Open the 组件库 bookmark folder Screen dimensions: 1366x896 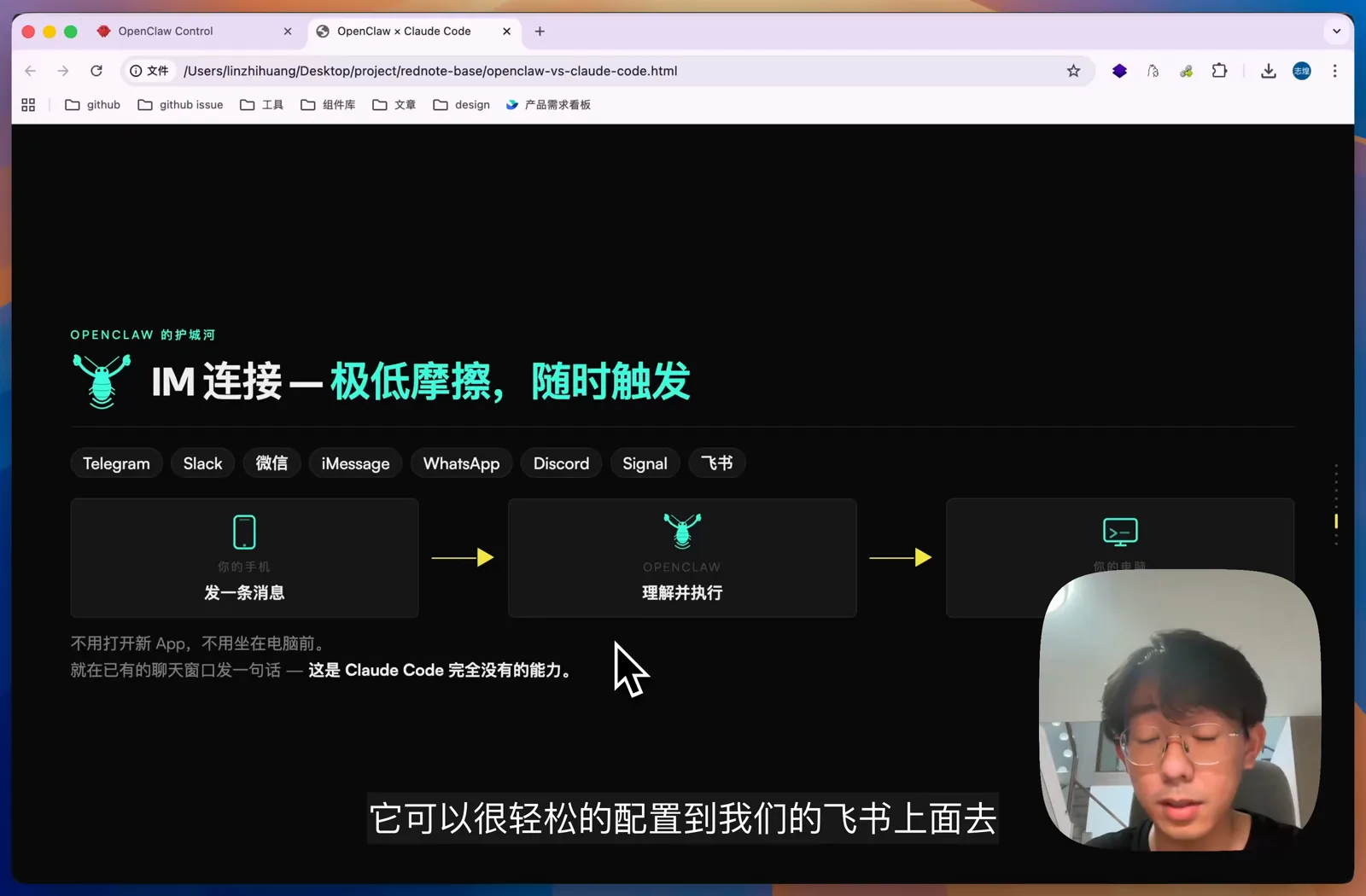point(328,105)
